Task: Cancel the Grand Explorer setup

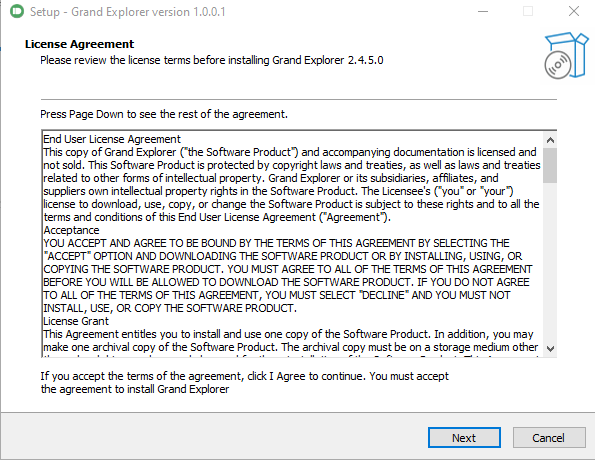Action: pos(548,438)
